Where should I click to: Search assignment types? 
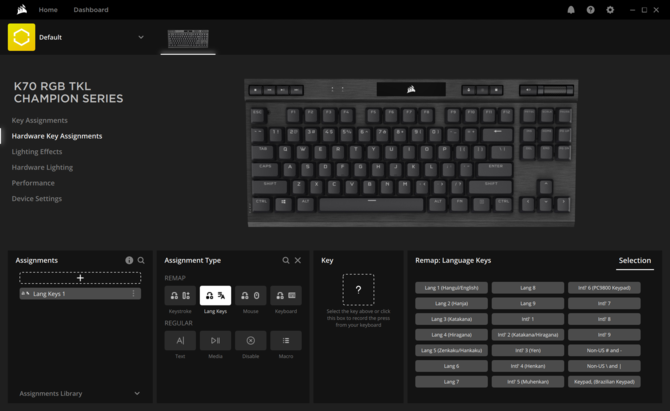[x=286, y=260]
